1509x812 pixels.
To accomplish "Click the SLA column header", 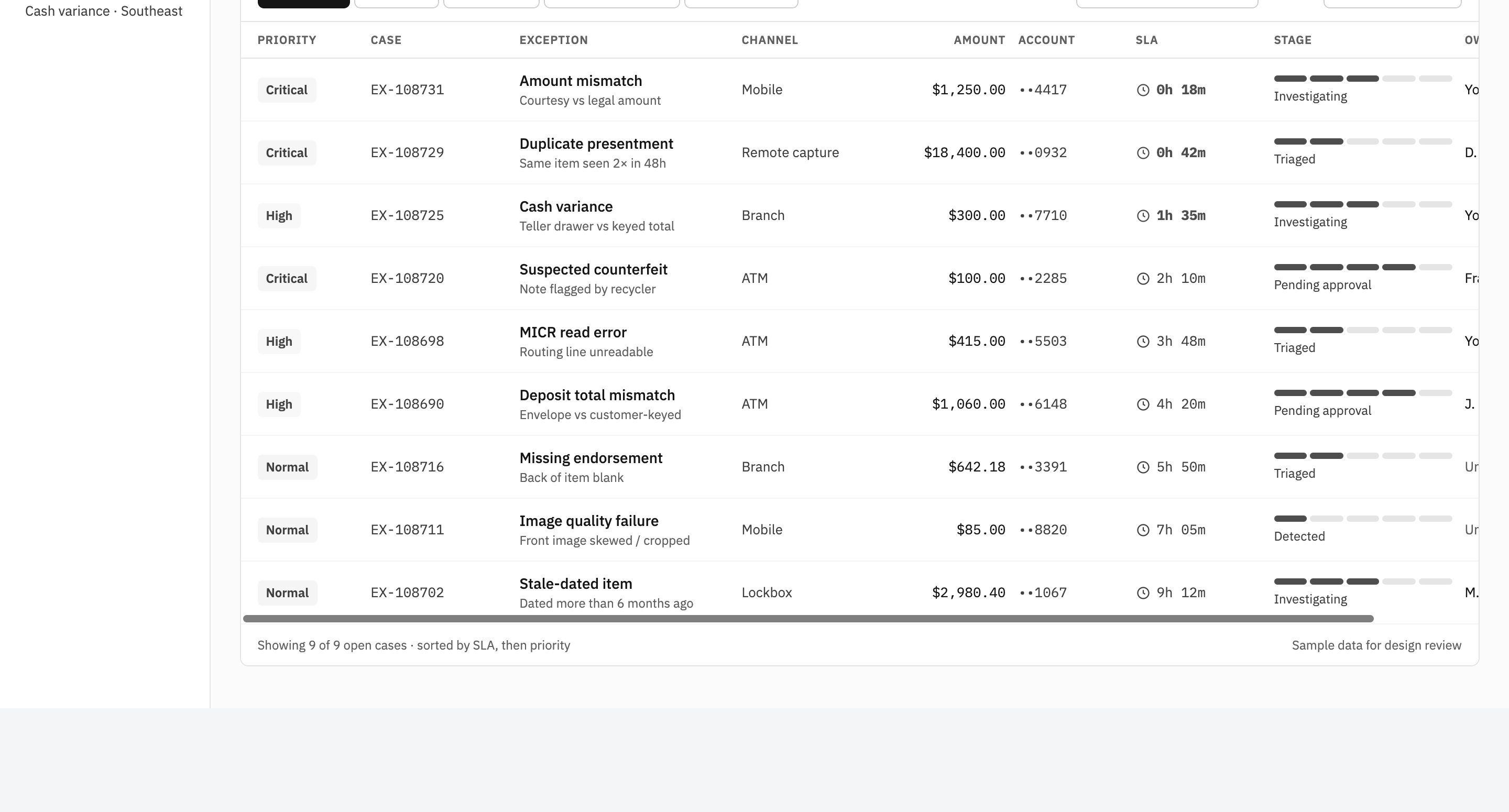I will tap(1146, 40).
